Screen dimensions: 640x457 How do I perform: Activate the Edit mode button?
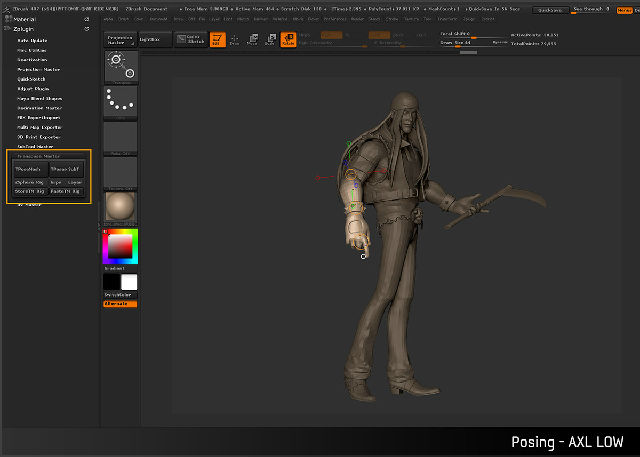point(217,40)
